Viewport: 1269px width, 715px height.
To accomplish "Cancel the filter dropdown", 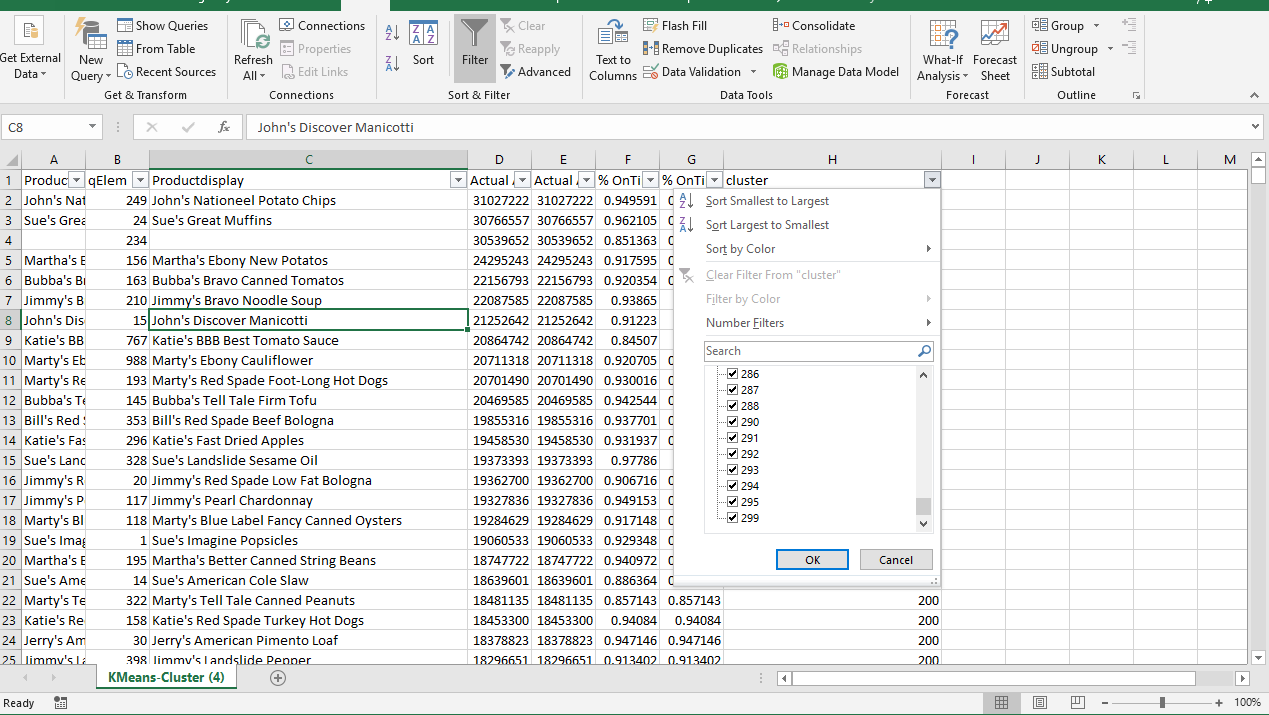I will coord(896,560).
